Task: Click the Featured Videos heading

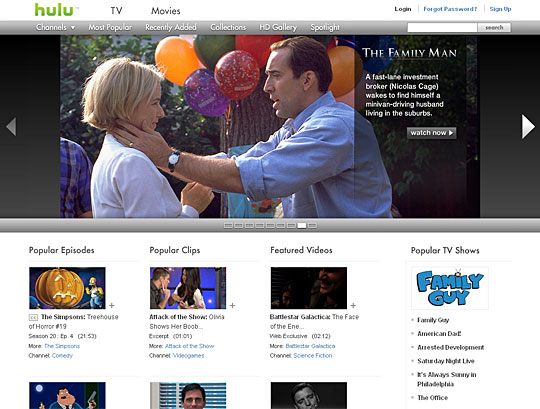Action: [x=301, y=250]
